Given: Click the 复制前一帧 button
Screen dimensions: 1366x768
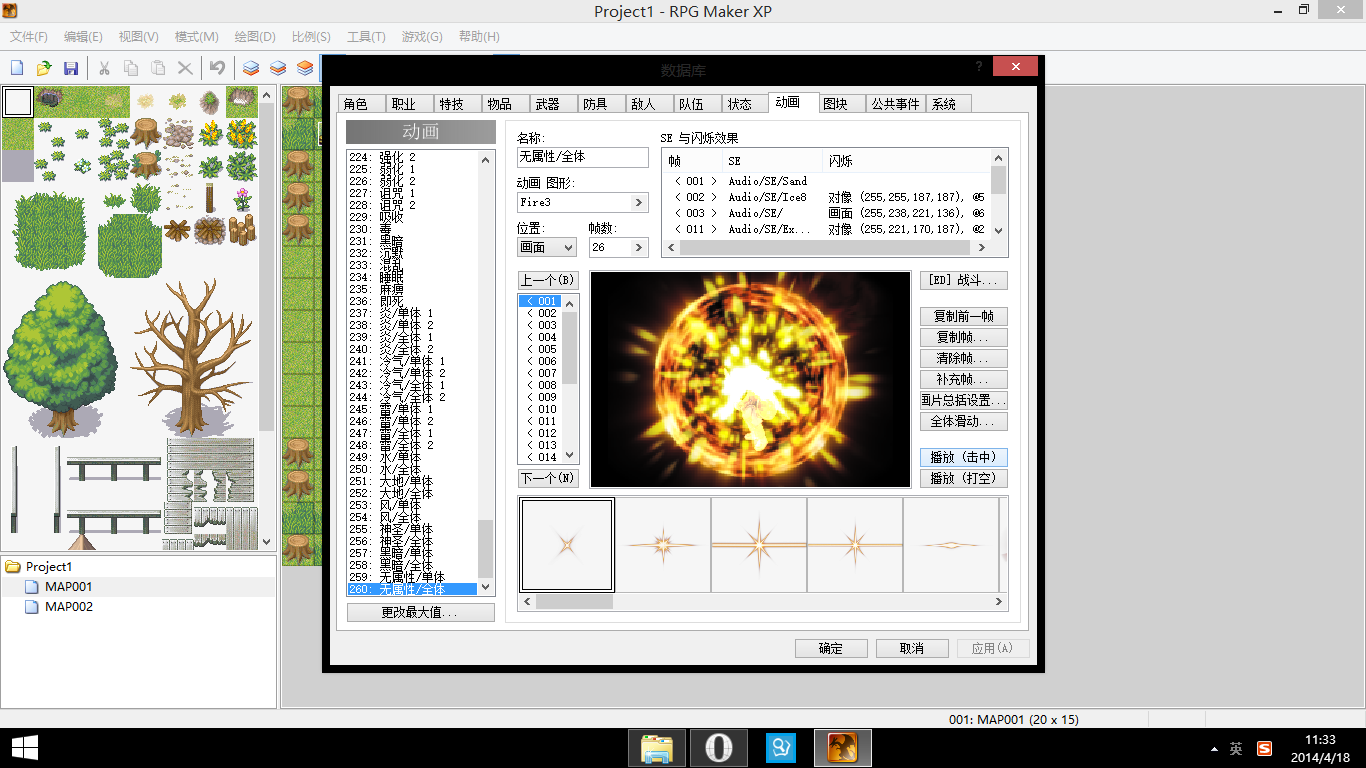Looking at the screenshot, I should [963, 316].
